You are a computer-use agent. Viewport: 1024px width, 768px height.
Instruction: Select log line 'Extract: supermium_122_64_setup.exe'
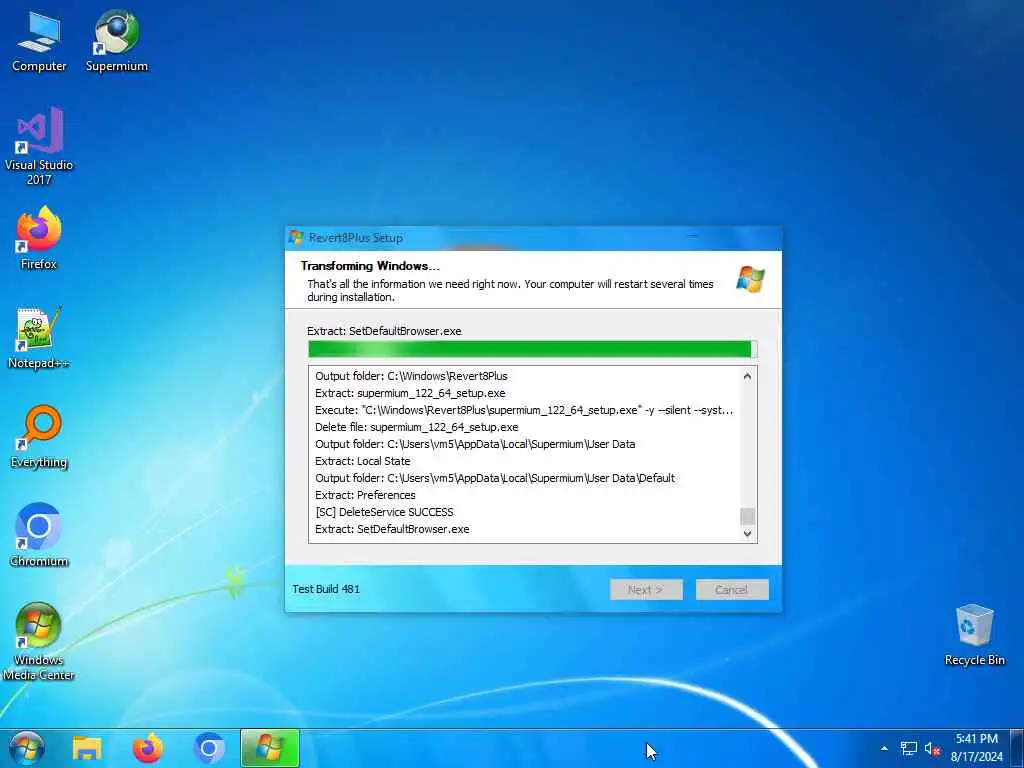[410, 393]
